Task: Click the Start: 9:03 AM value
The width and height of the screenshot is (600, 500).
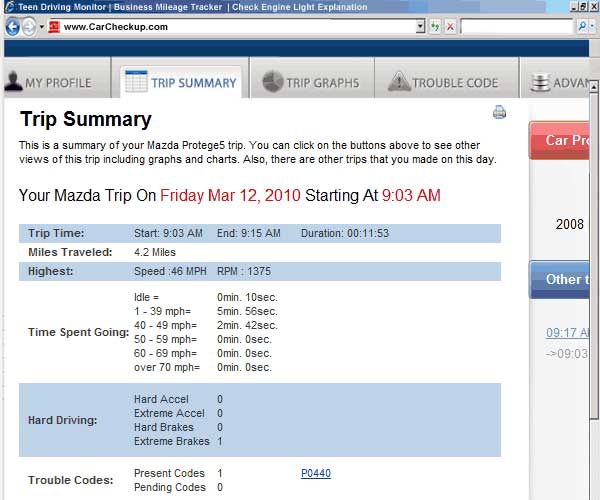Action: click(168, 233)
